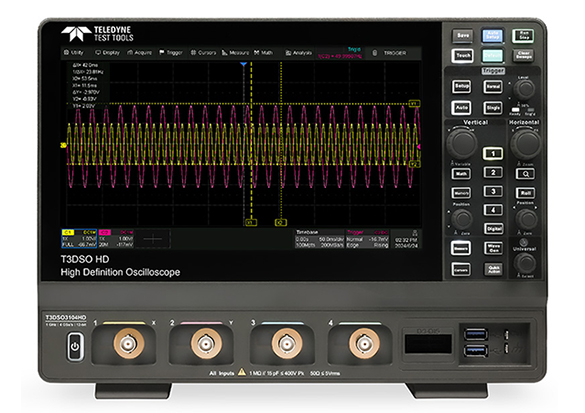Select the X1 cursor marker
The image size is (585, 413).
click(x=251, y=222)
